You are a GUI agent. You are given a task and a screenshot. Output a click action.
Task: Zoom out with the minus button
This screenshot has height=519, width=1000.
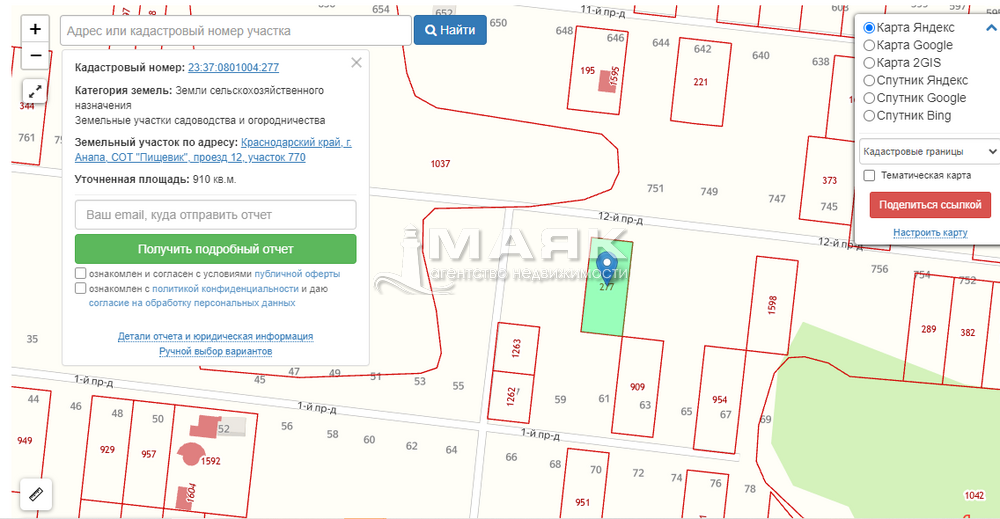tap(36, 56)
